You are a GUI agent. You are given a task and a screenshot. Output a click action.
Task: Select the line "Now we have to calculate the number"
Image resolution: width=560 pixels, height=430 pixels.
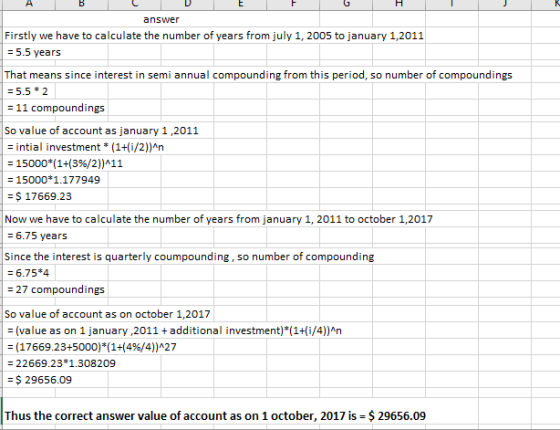point(219,219)
